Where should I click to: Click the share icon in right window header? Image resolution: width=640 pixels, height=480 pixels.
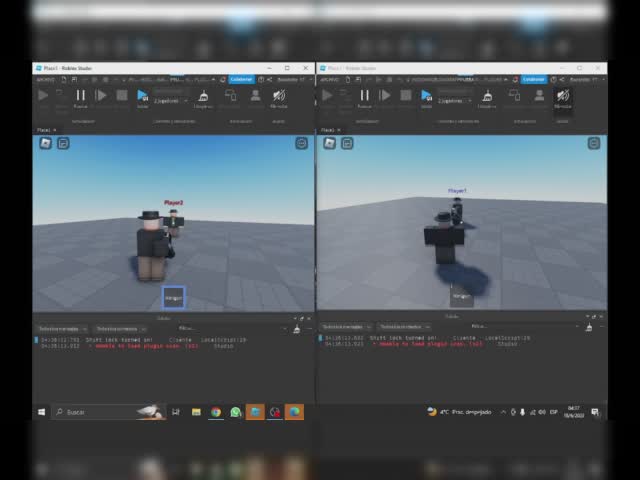click(562, 80)
